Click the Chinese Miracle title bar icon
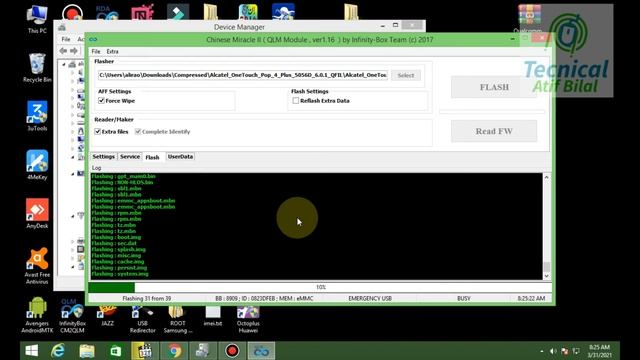Screen dimensions: 640x360 [x=93, y=40]
